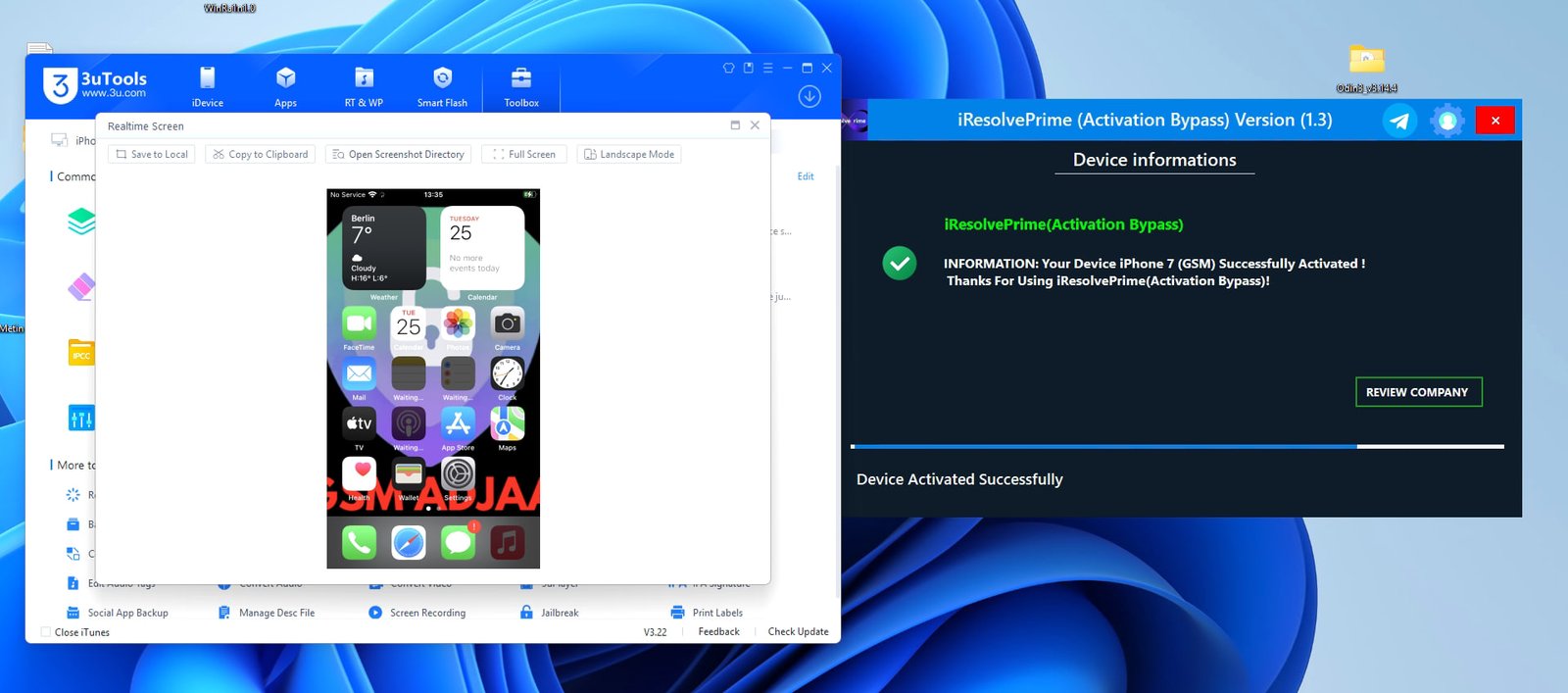The image size is (1568, 693).
Task: Open Screen Recording tool
Action: click(x=417, y=613)
